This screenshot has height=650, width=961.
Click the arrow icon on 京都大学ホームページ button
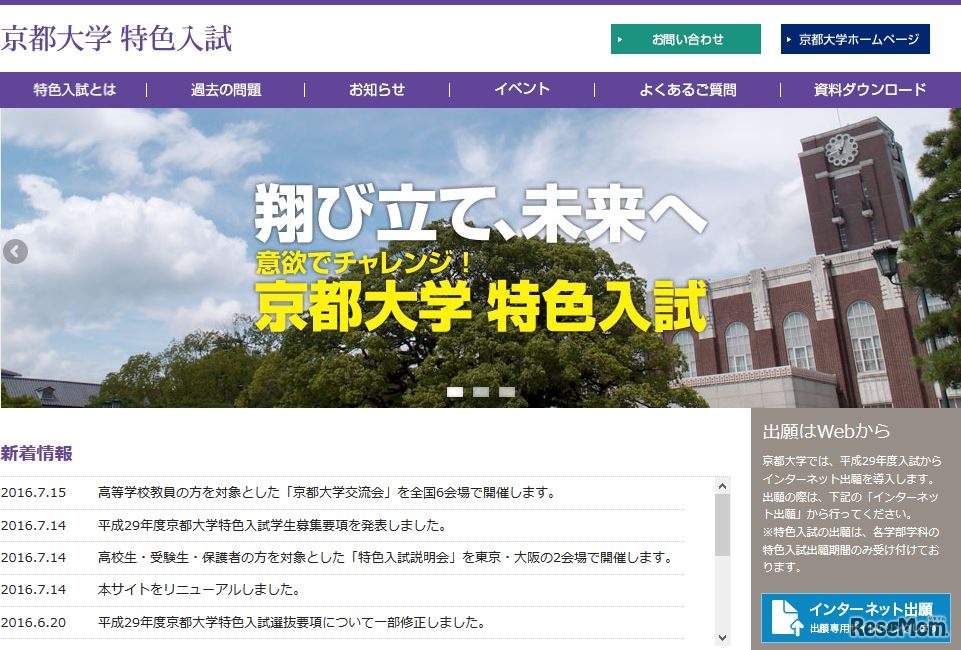coord(788,39)
